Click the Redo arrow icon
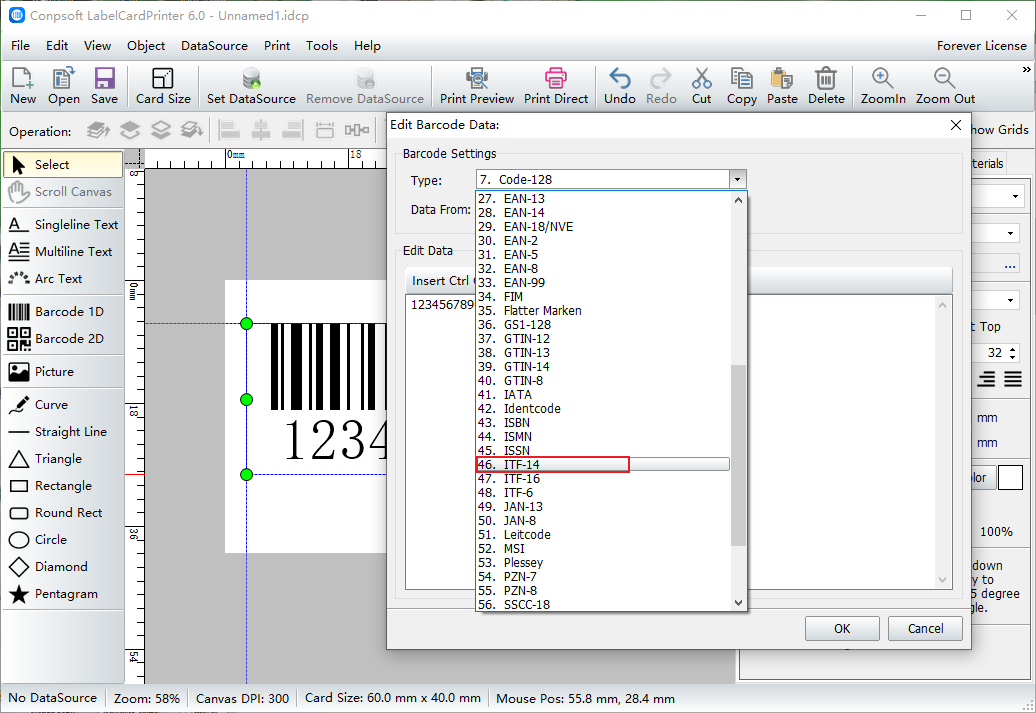The width and height of the screenshot is (1036, 713). (x=661, y=79)
